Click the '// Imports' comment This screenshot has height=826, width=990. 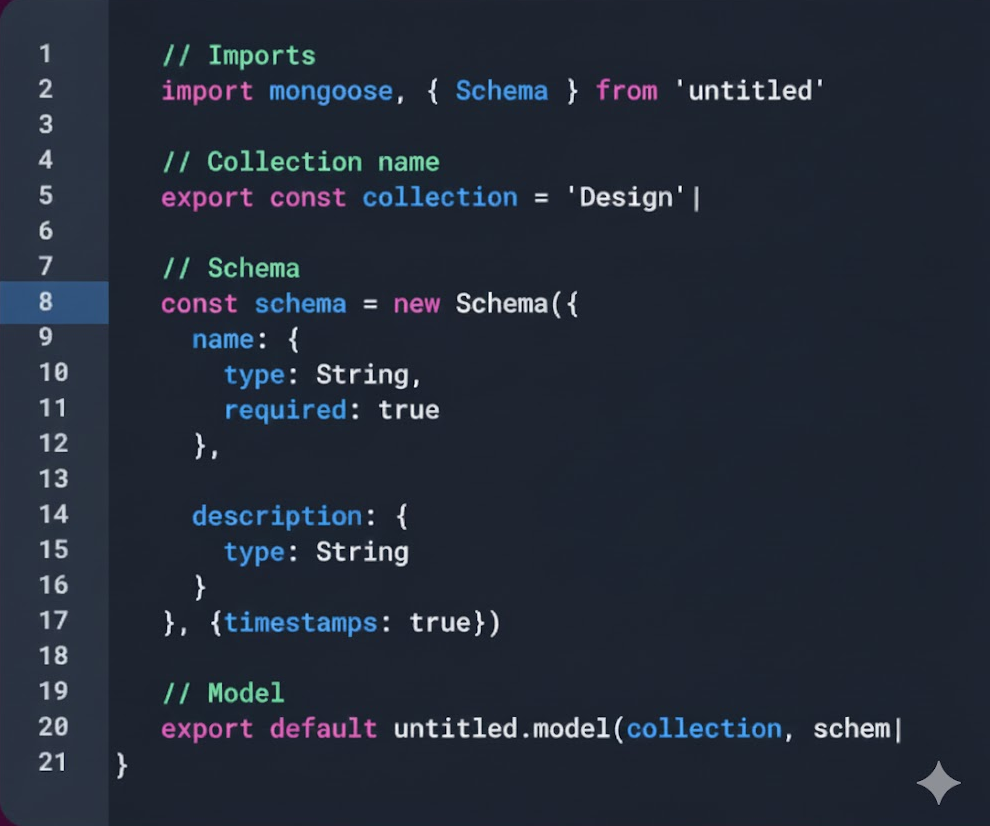pyautogui.click(x=238, y=55)
